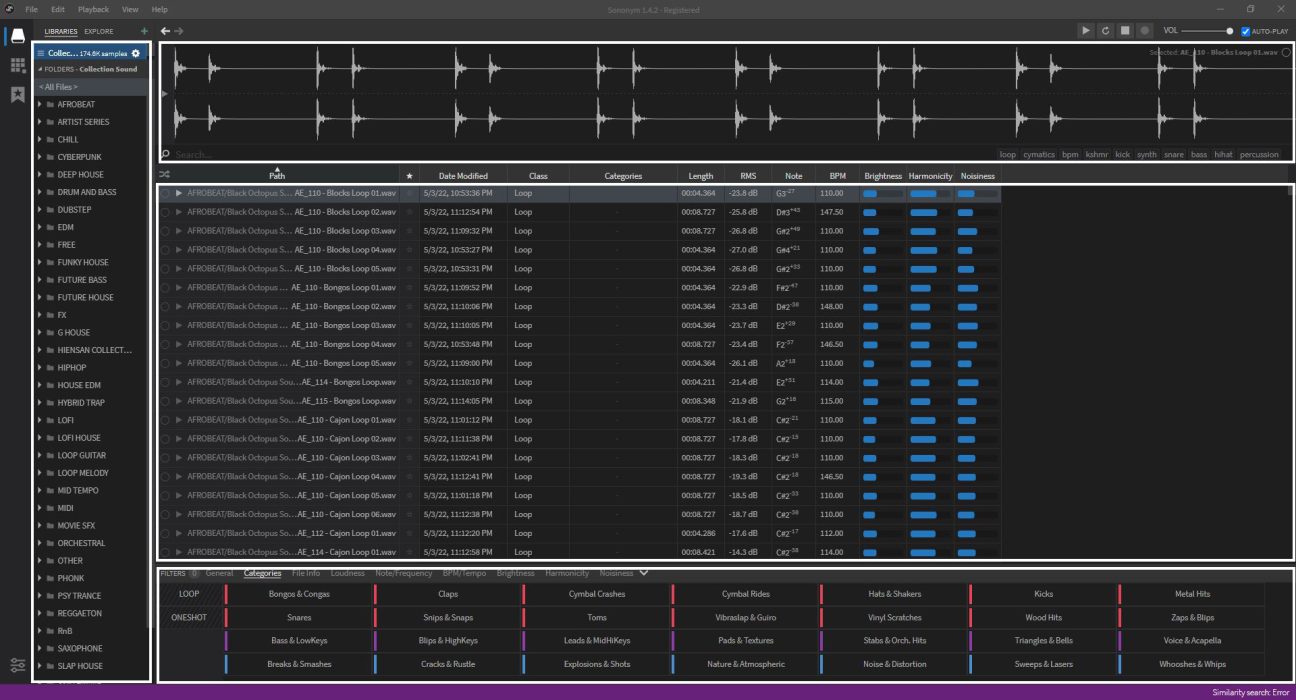Shuffle the results with the shuffle icon
Screen dimensions: 1296x700
165,176
